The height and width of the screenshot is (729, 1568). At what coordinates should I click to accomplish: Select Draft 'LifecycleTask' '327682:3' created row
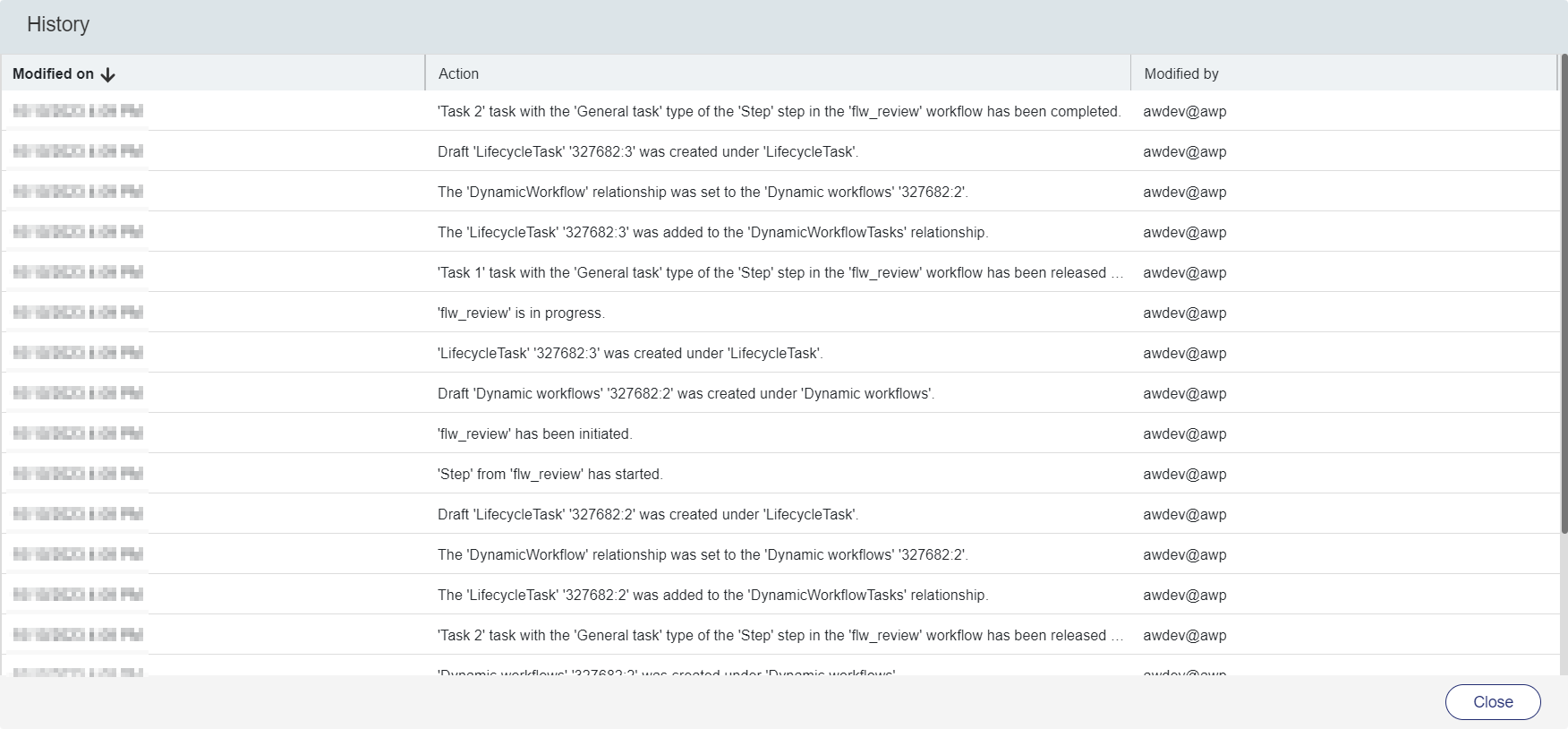648,152
